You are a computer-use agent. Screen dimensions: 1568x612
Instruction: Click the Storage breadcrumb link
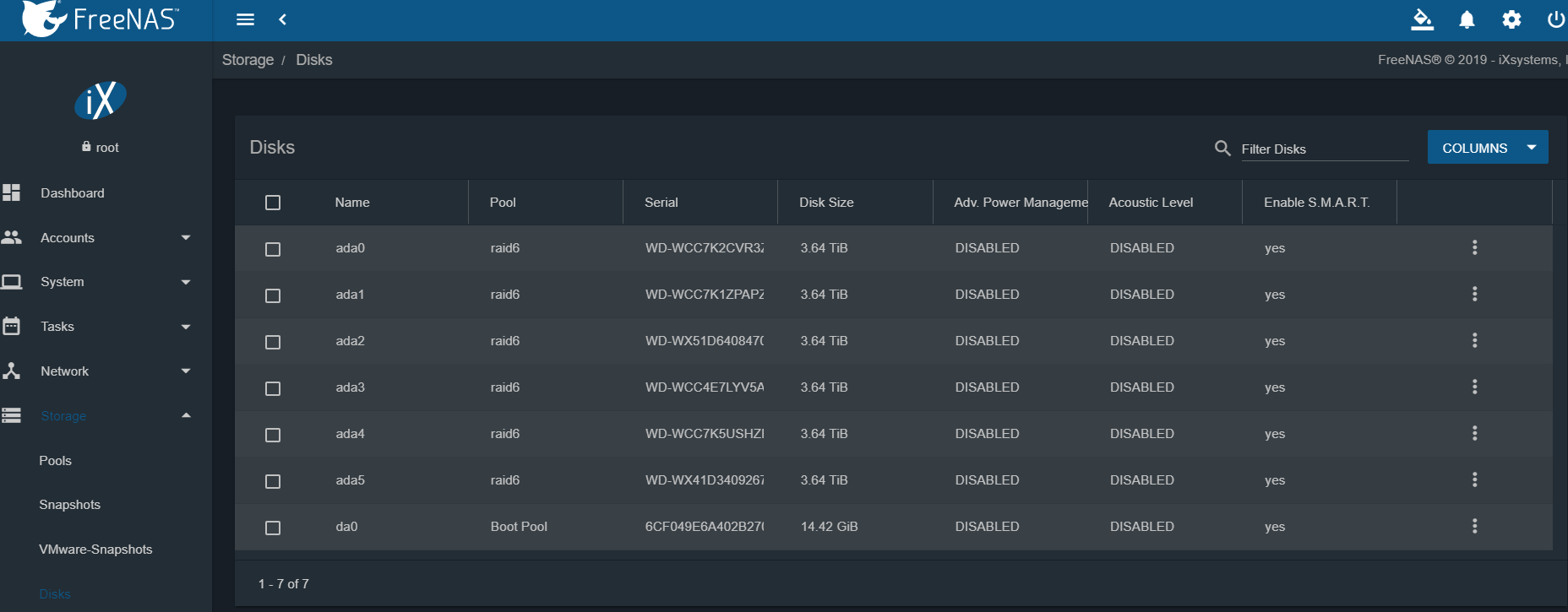pos(248,60)
